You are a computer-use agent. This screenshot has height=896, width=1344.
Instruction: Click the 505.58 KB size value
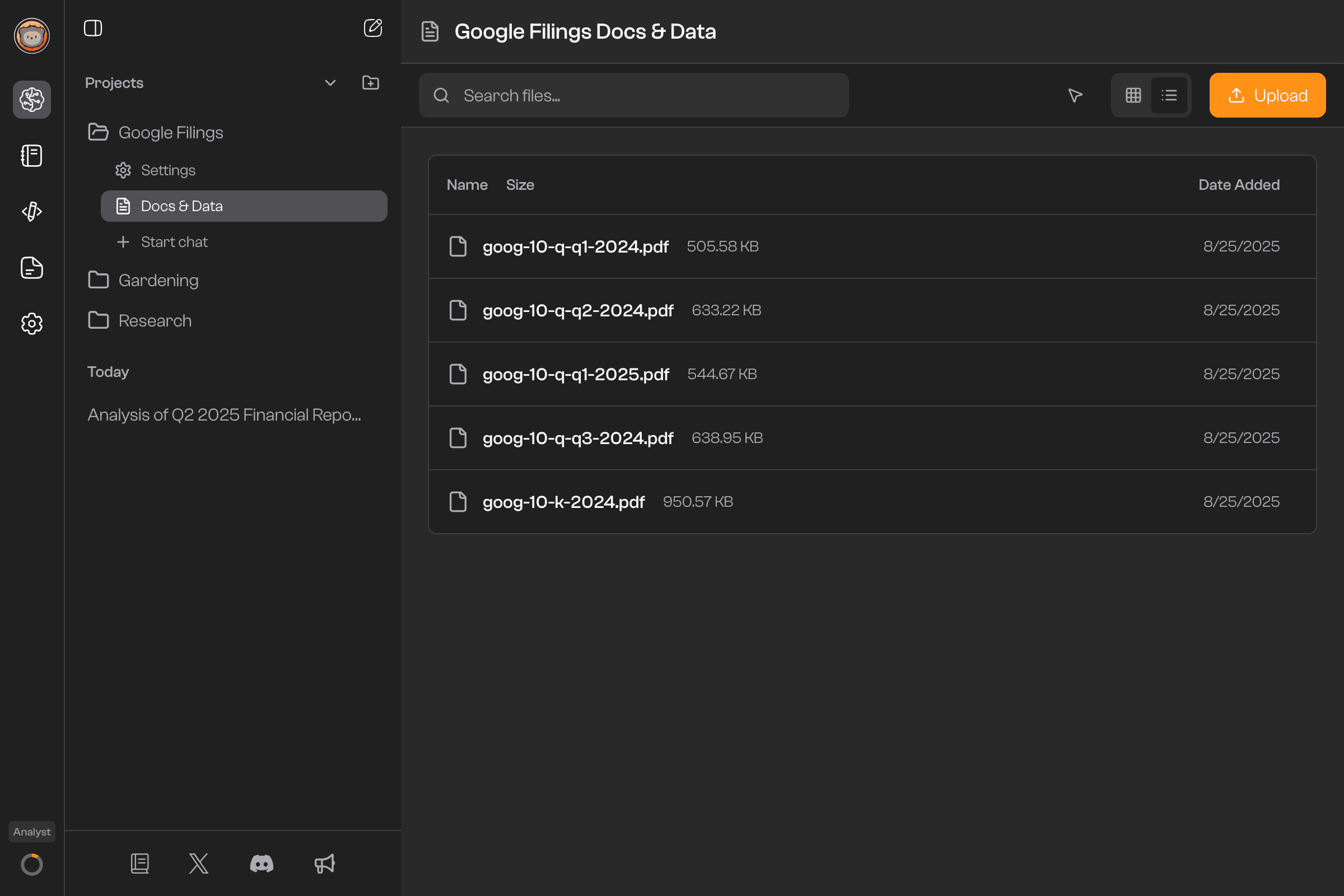(x=722, y=246)
